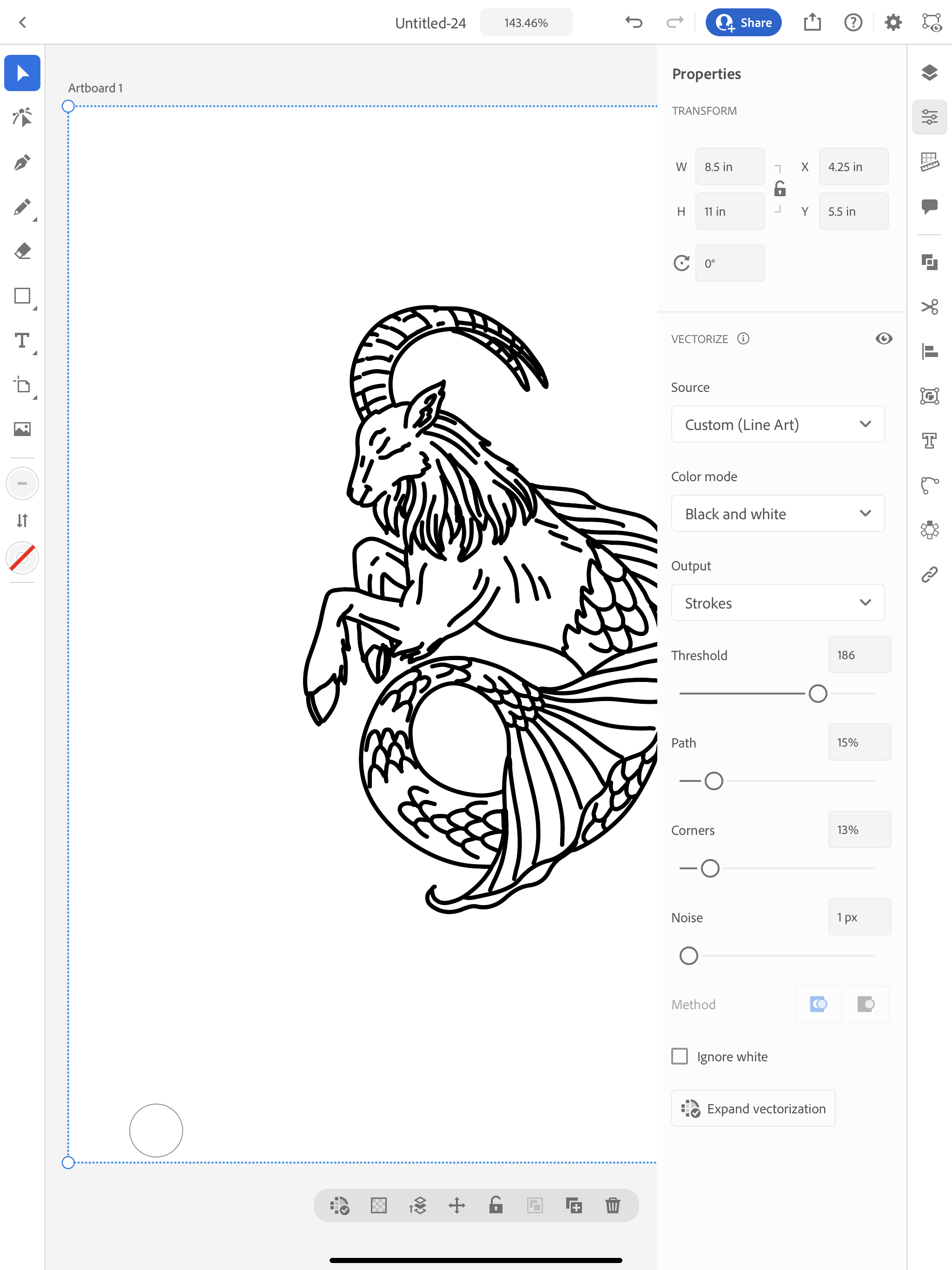Viewport: 952px width, 1270px height.
Task: Open the Color mode dropdown
Action: point(777,513)
